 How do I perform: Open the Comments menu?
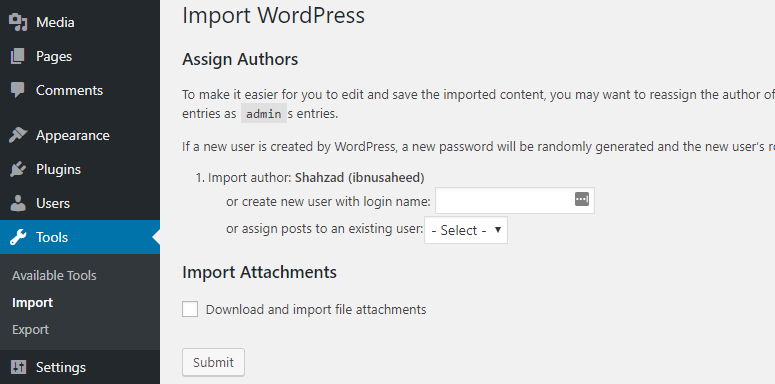click(80, 90)
